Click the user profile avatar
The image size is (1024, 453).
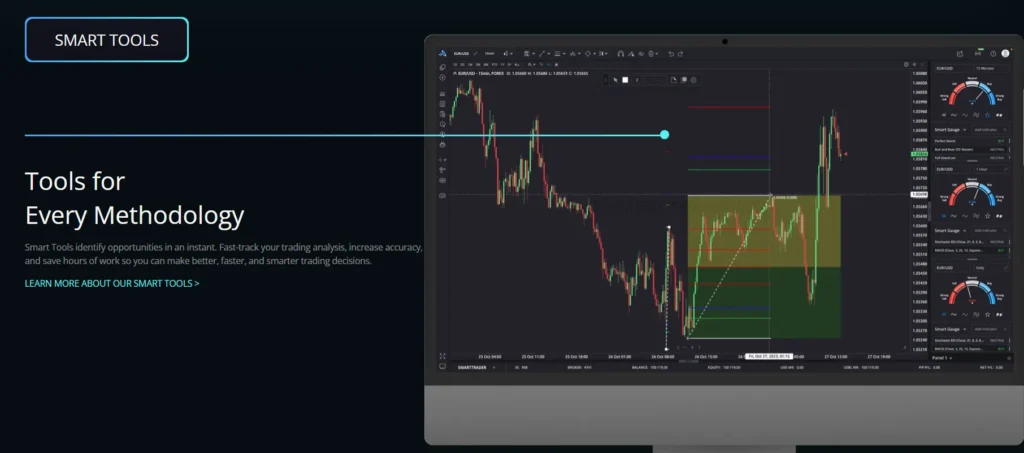point(1005,54)
